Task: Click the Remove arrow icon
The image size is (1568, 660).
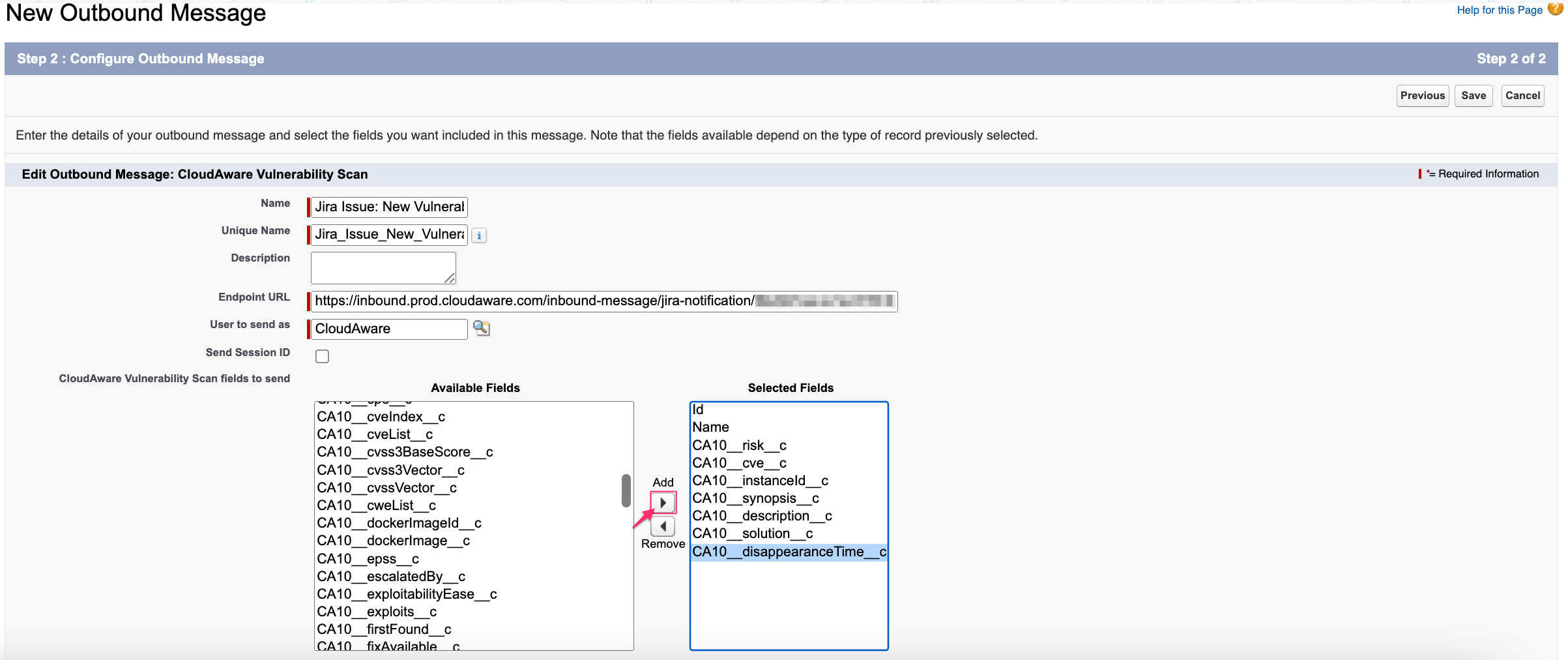Action: [x=663, y=526]
